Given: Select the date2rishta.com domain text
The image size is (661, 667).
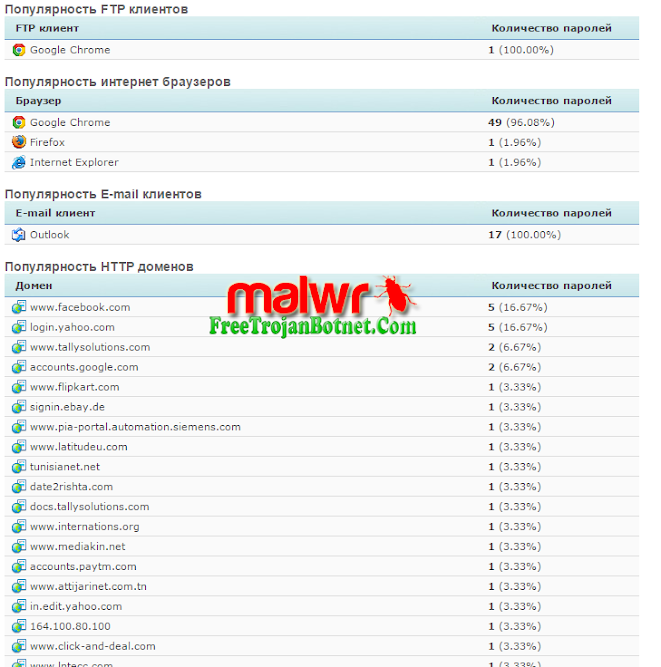Looking at the screenshot, I should pos(71,487).
